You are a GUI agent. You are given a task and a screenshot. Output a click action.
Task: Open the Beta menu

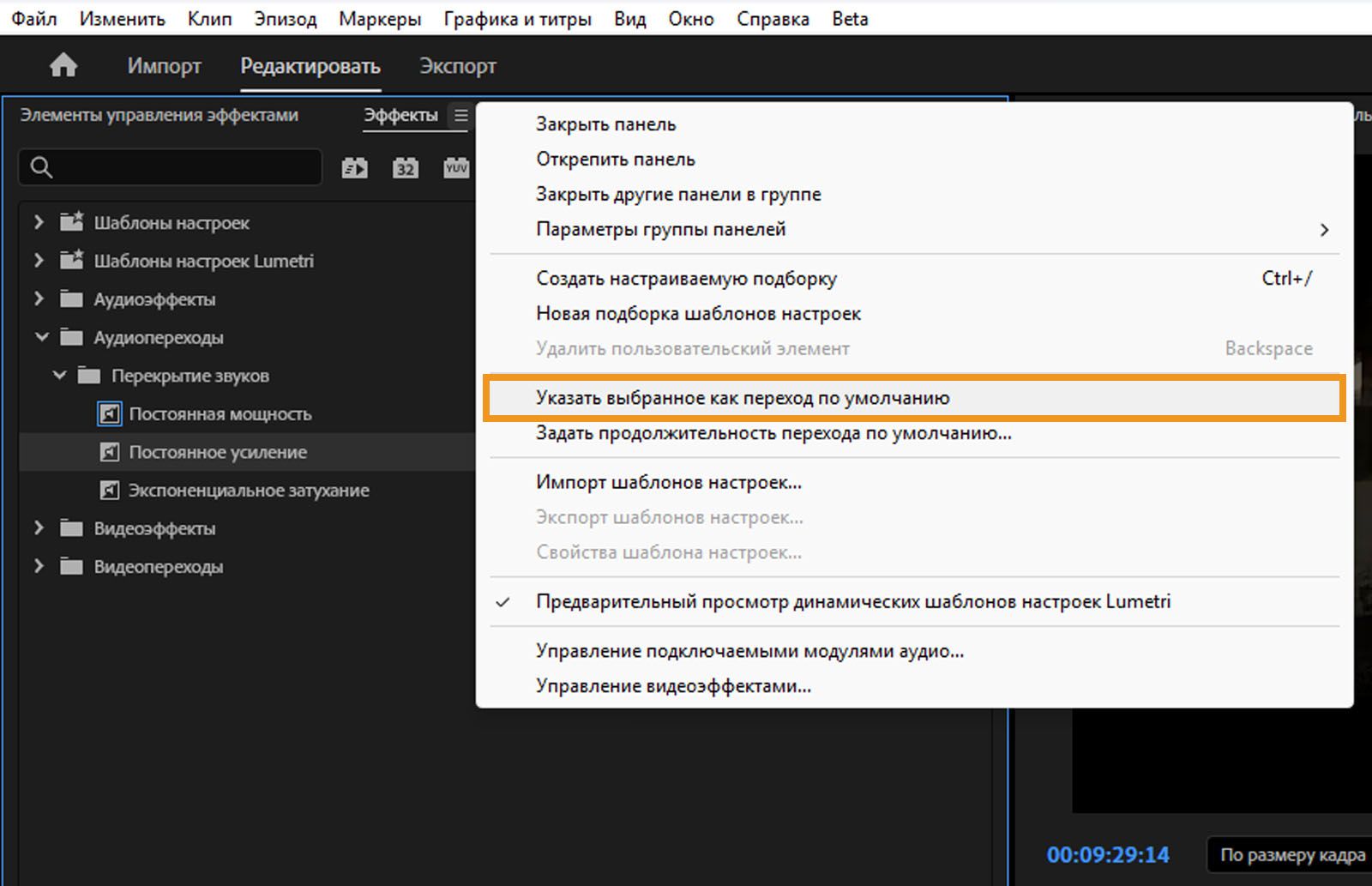[850, 19]
